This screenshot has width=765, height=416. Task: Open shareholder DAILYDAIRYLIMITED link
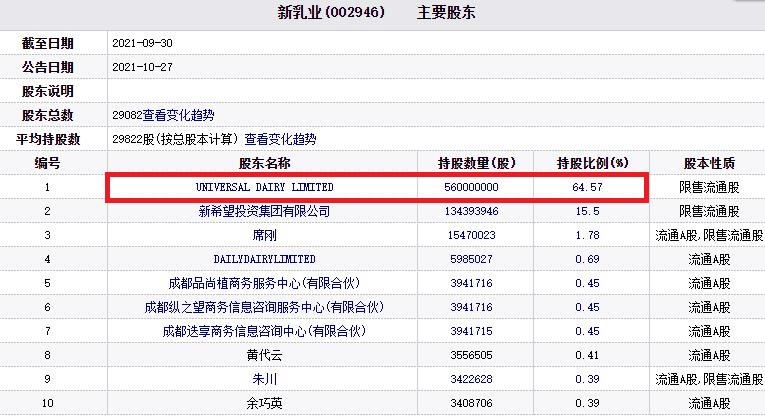point(264,259)
